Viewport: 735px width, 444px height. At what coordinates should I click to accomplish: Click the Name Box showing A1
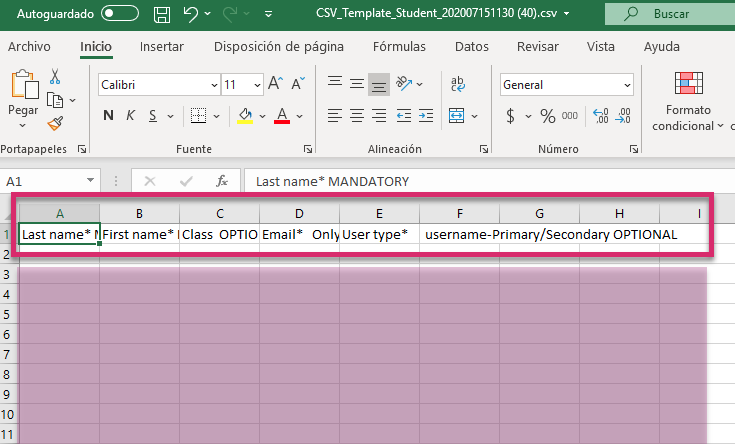click(50, 181)
